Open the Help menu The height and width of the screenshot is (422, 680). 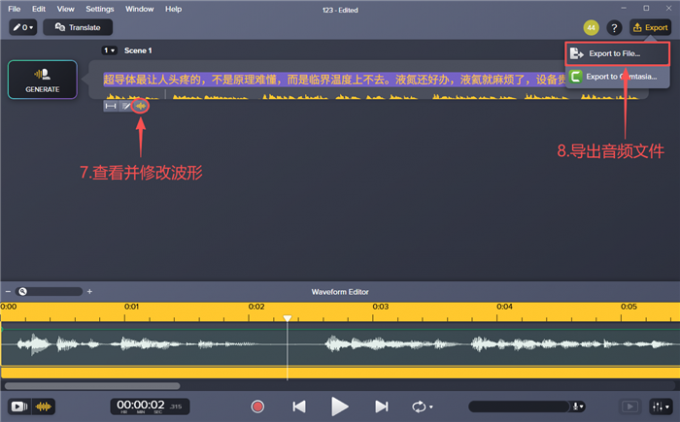(173, 9)
